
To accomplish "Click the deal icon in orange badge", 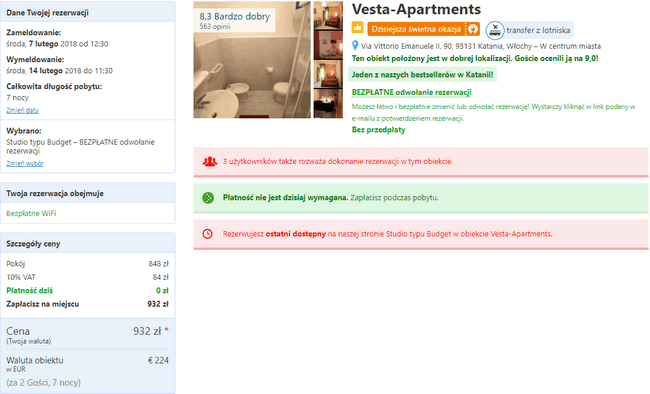I will coord(473,29).
